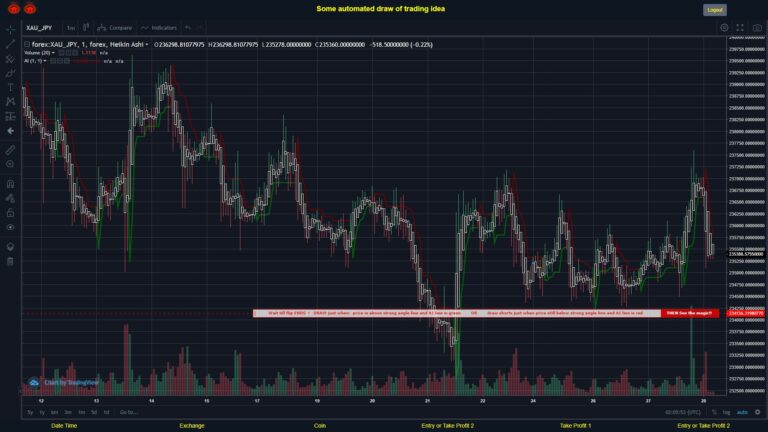The height and width of the screenshot is (432, 768).
Task: Toggle AI indicator visibility icon
Action: click(x=53, y=61)
